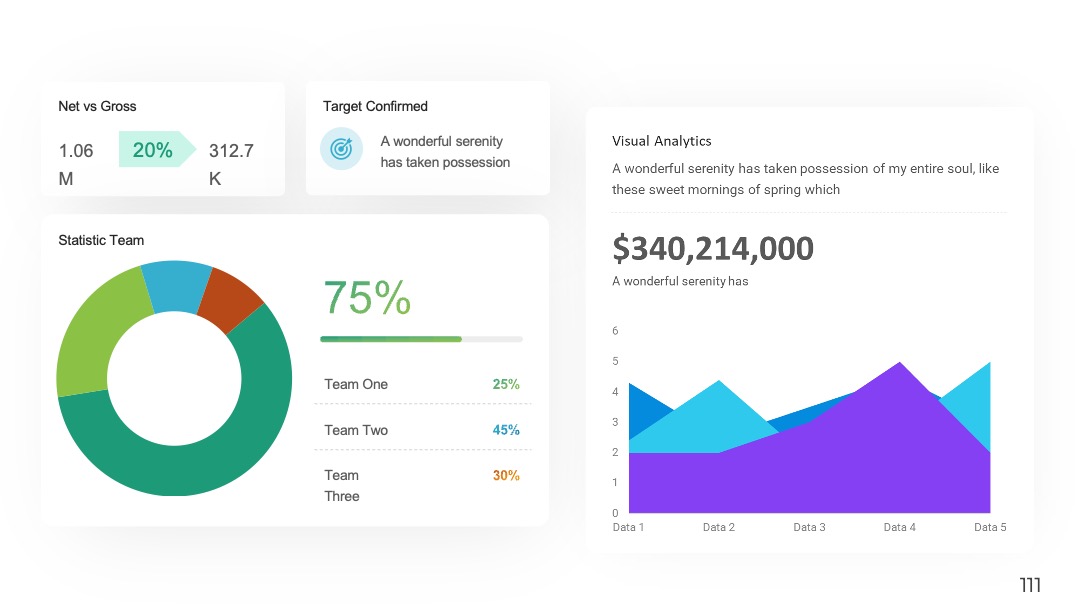1080x608 pixels.
Task: Click the y-axis value 6
Action: (615, 331)
